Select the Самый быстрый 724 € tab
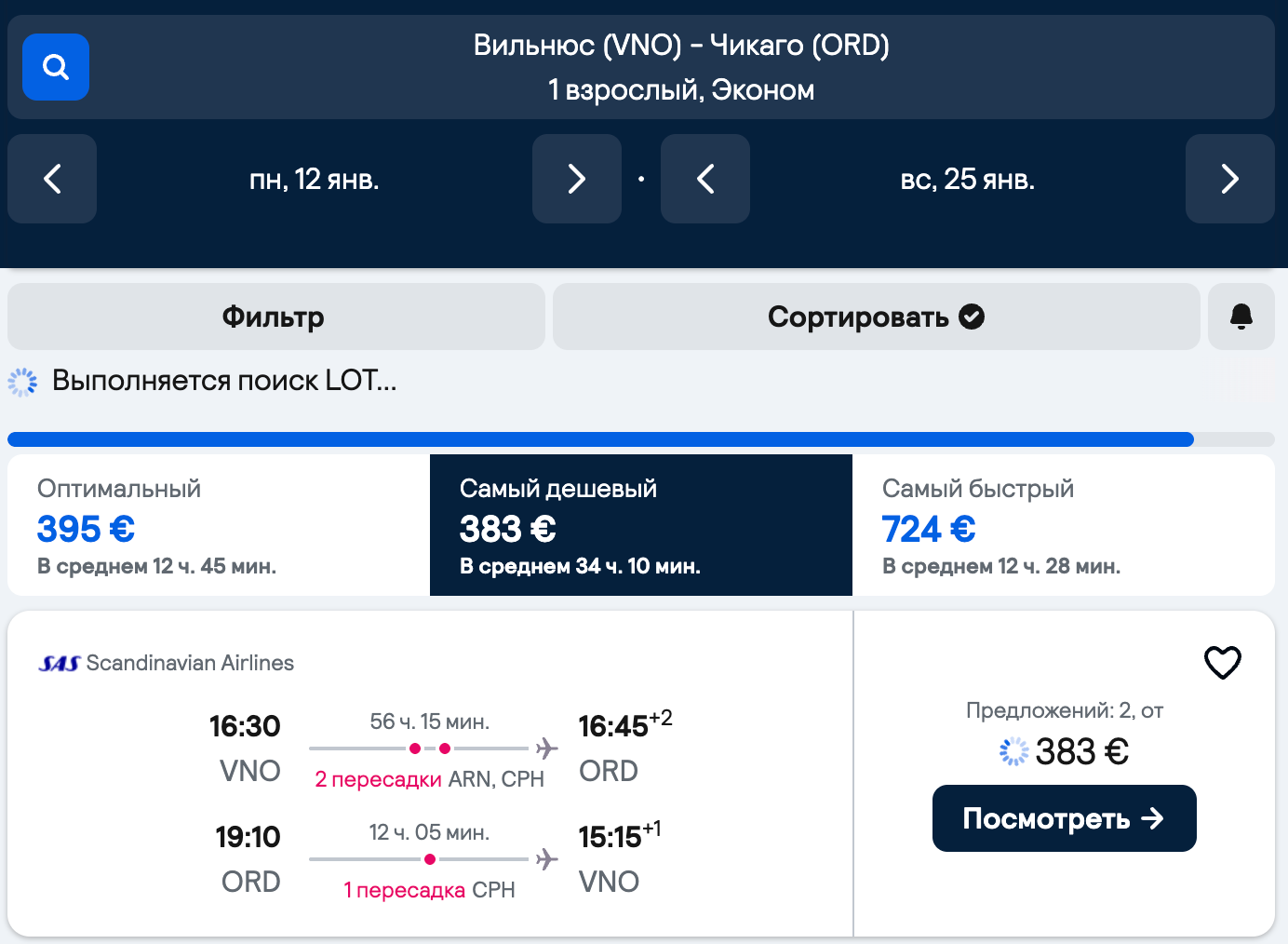The width and height of the screenshot is (1288, 944). pyautogui.click(x=1064, y=525)
